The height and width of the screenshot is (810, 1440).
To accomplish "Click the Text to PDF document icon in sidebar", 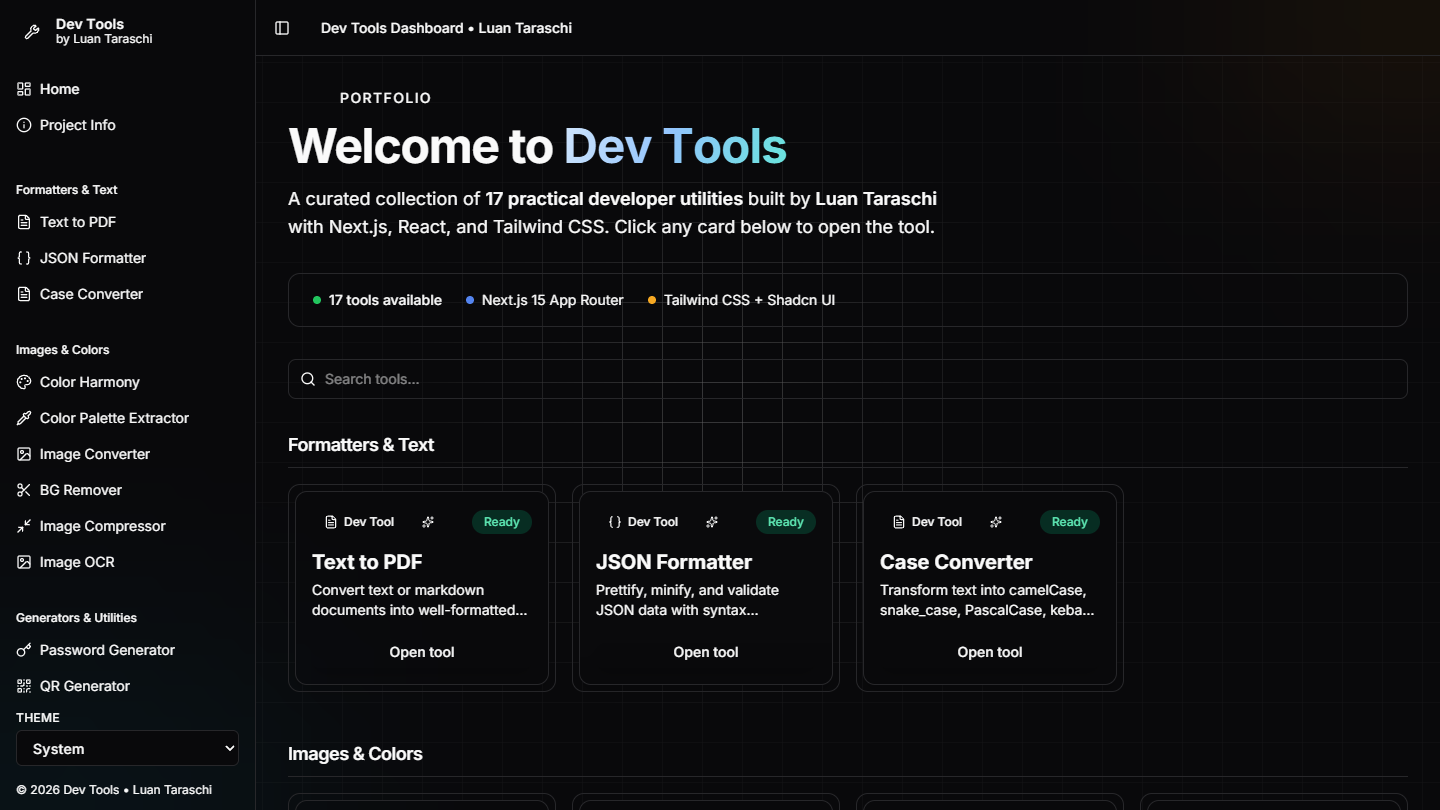I will (24, 222).
